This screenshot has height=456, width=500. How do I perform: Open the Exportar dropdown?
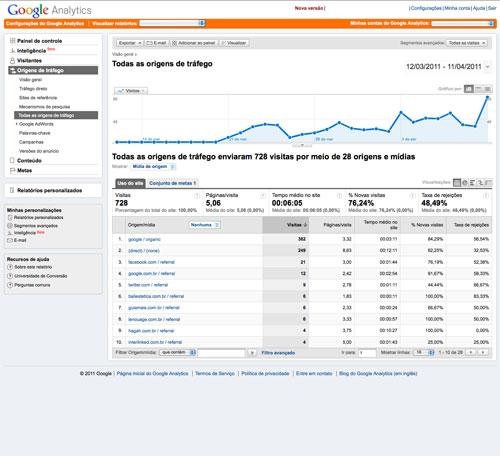(x=130, y=43)
